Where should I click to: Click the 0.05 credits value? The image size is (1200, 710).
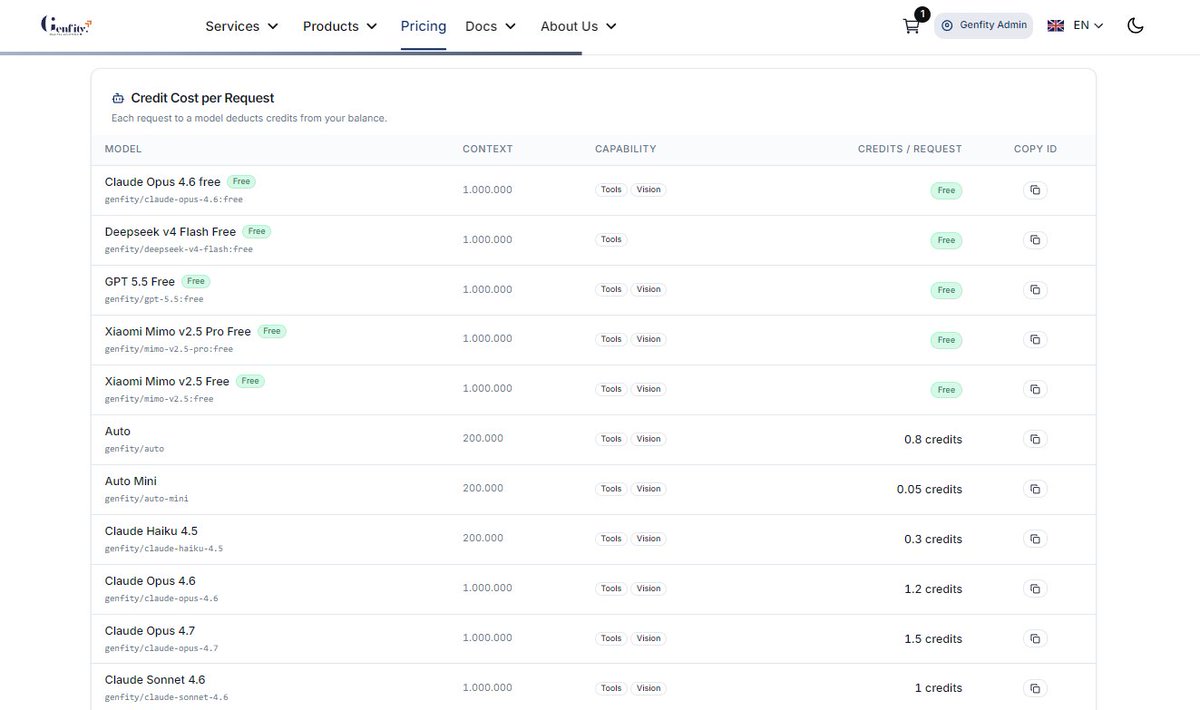[929, 489]
